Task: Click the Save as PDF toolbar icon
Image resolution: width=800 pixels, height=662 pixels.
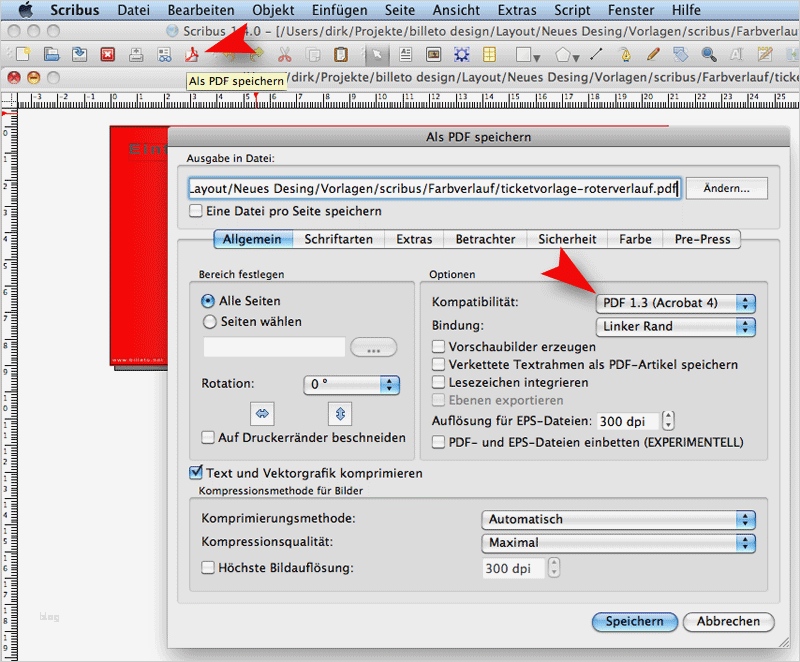Action: coord(192,54)
